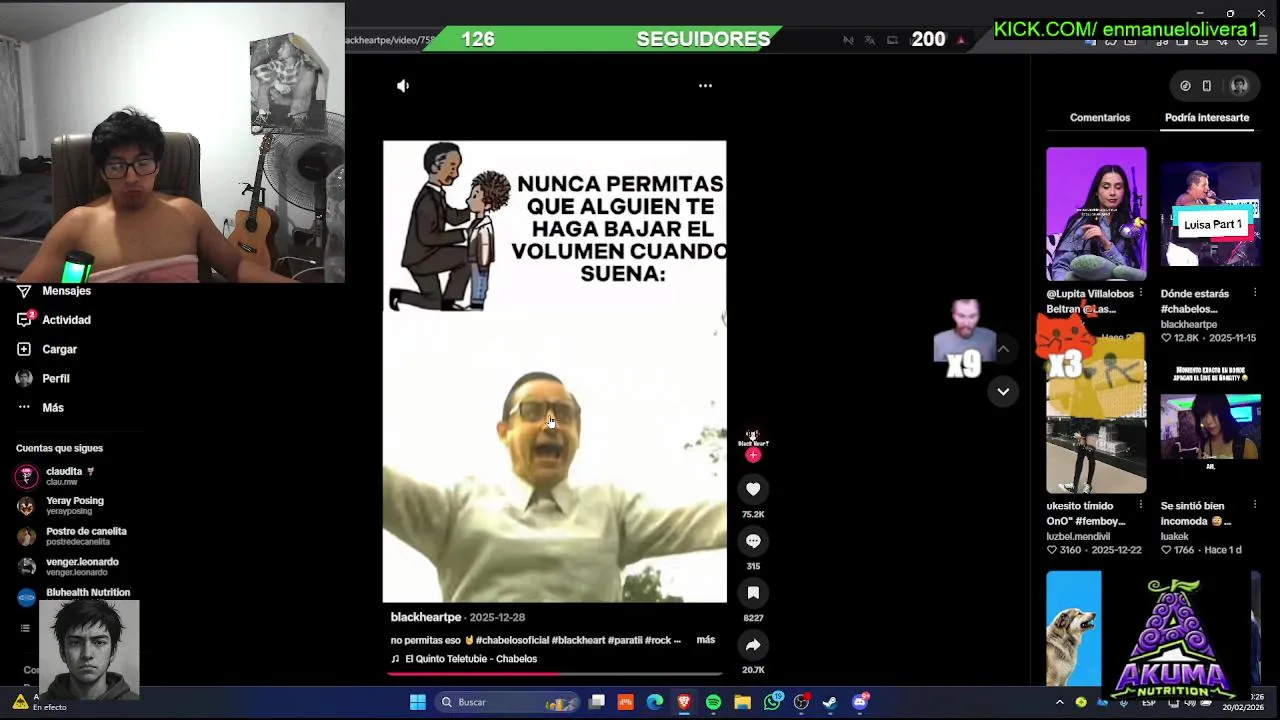Open the profile avatar in top-right pill

click(1239, 86)
